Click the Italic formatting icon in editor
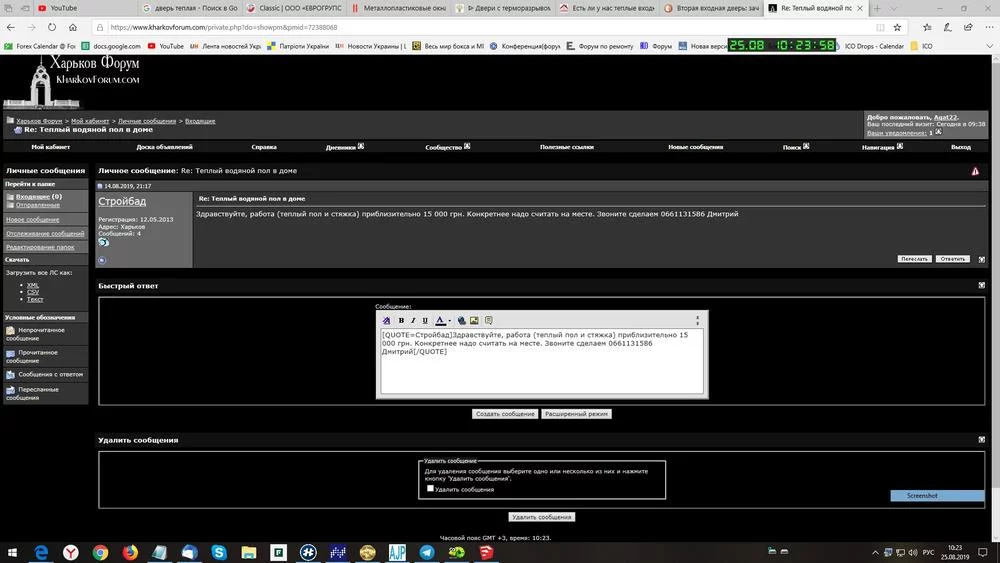1000x563 pixels. (413, 320)
